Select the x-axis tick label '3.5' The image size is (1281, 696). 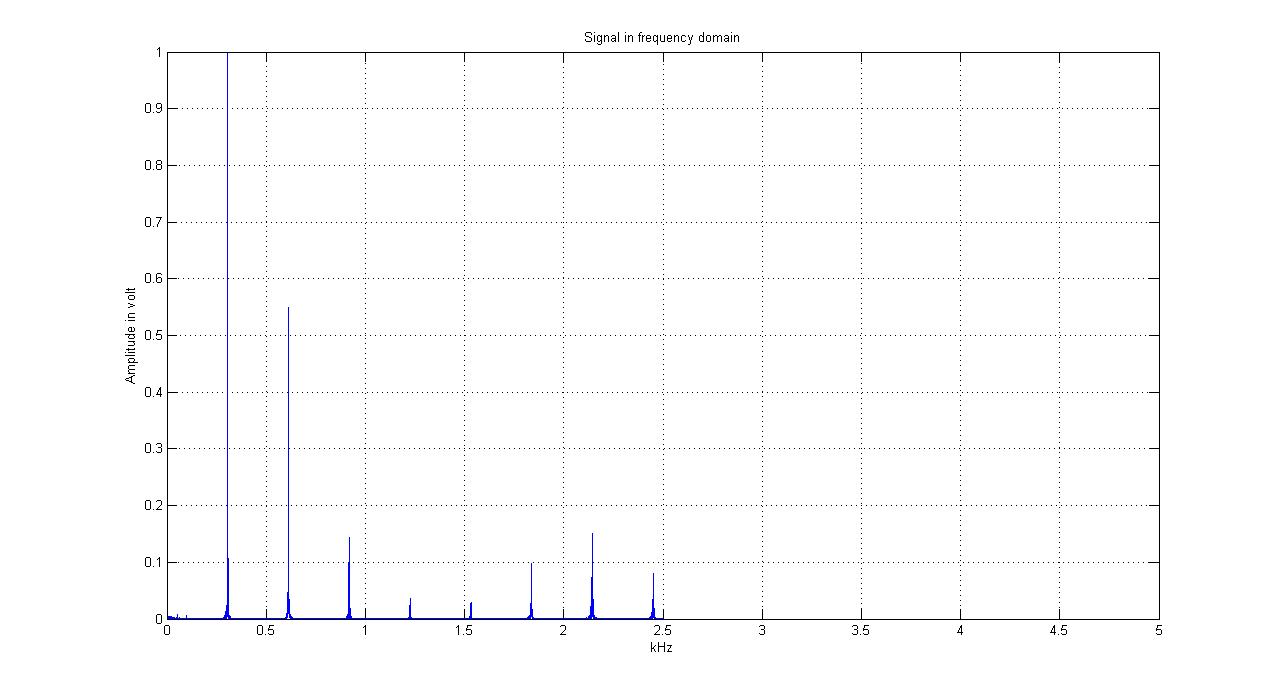tap(860, 631)
